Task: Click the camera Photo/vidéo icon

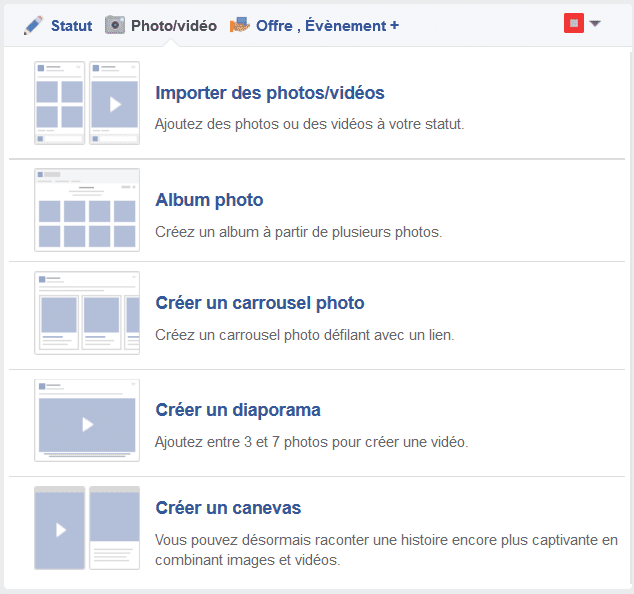Action: (x=115, y=25)
